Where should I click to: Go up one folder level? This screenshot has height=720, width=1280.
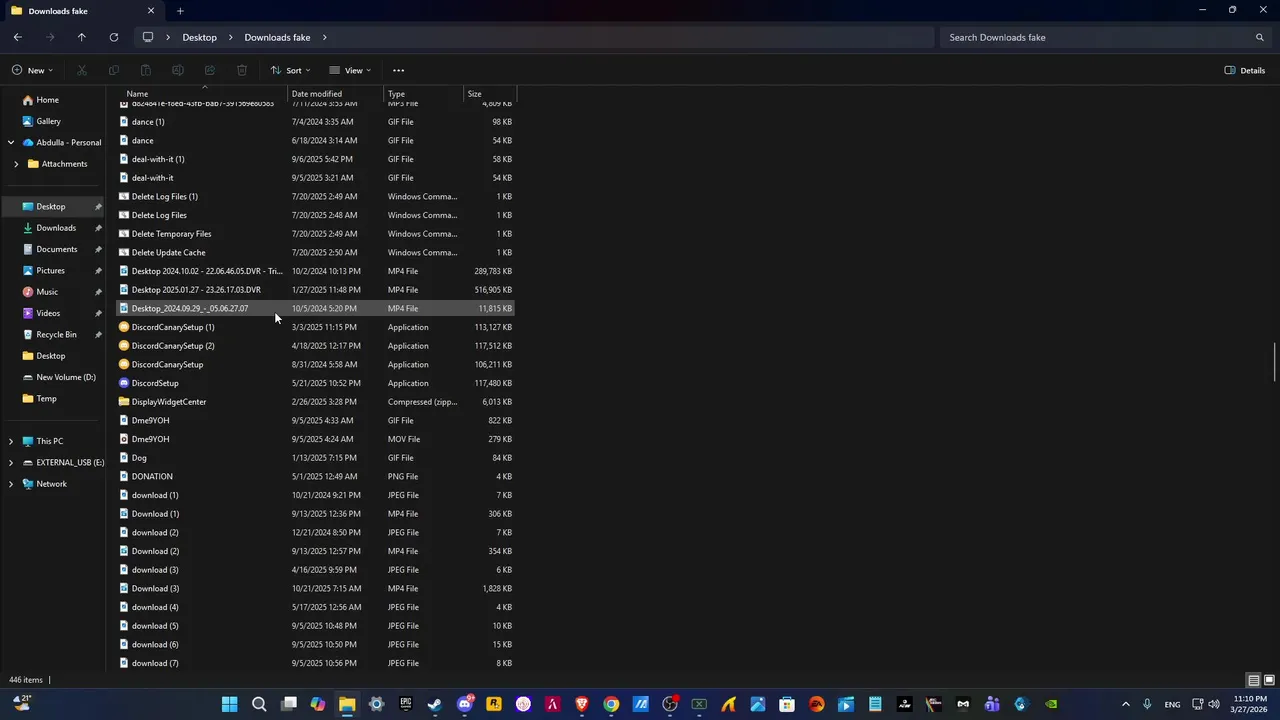click(x=82, y=37)
